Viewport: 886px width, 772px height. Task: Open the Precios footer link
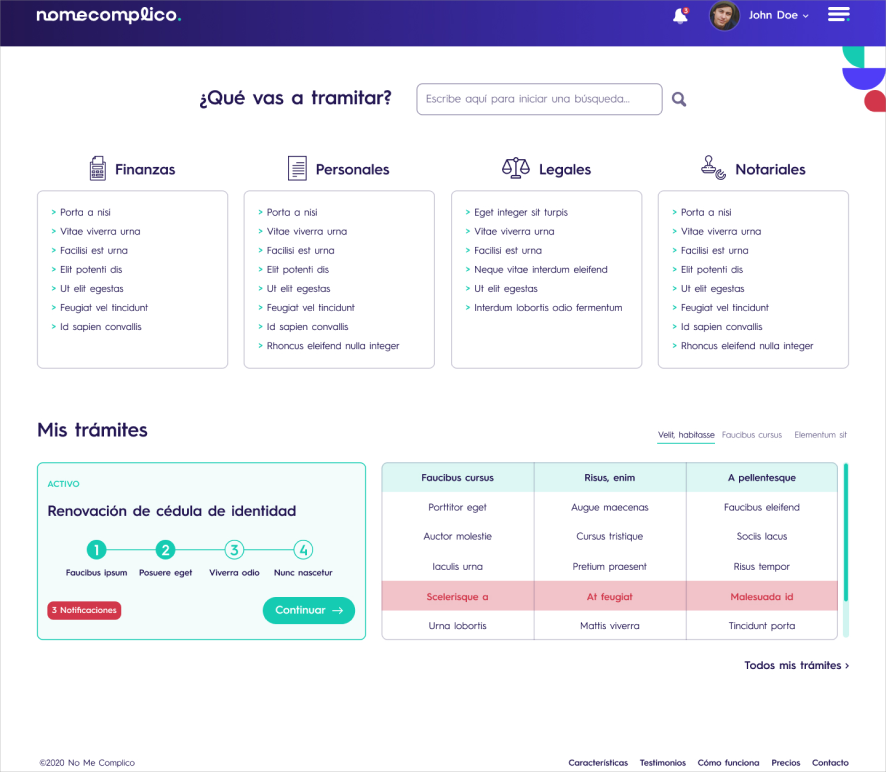[x=785, y=763]
